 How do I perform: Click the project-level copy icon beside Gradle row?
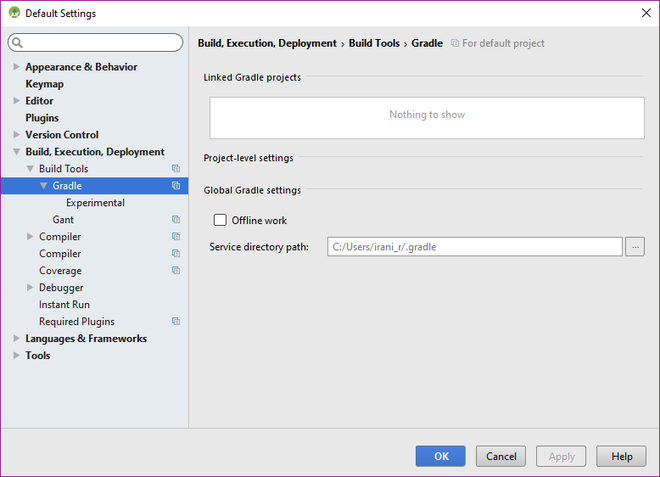pos(176,185)
